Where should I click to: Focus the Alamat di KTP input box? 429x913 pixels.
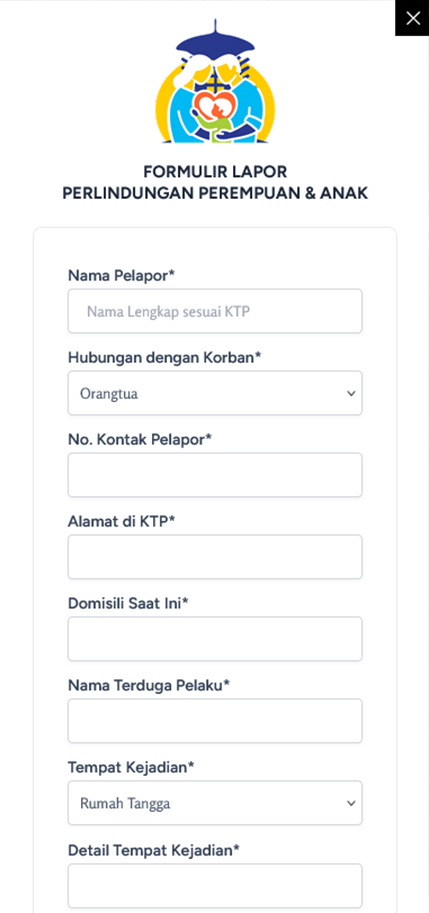tap(215, 557)
